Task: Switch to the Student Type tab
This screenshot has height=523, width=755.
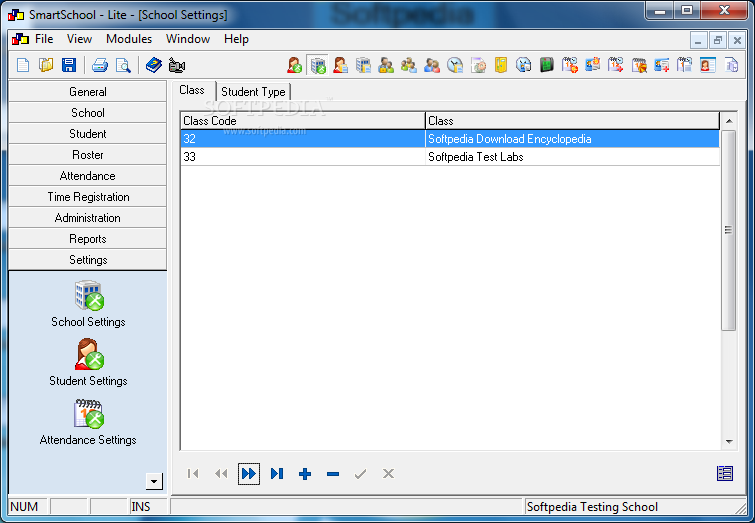Action: tap(253, 92)
